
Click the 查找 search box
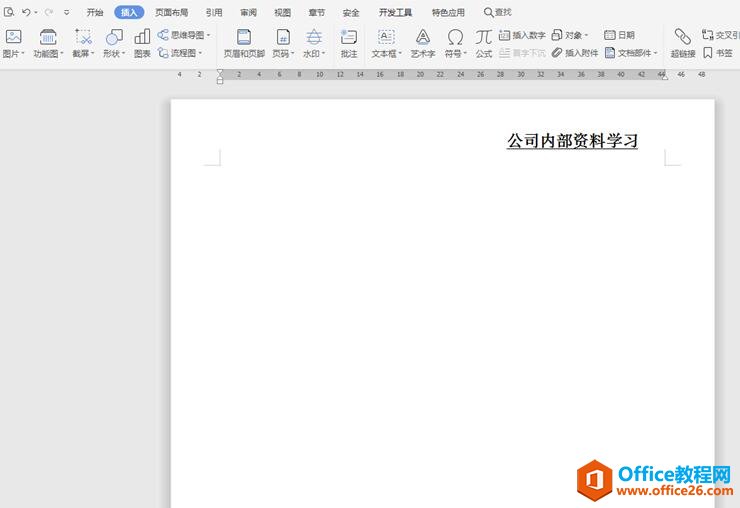coord(498,13)
